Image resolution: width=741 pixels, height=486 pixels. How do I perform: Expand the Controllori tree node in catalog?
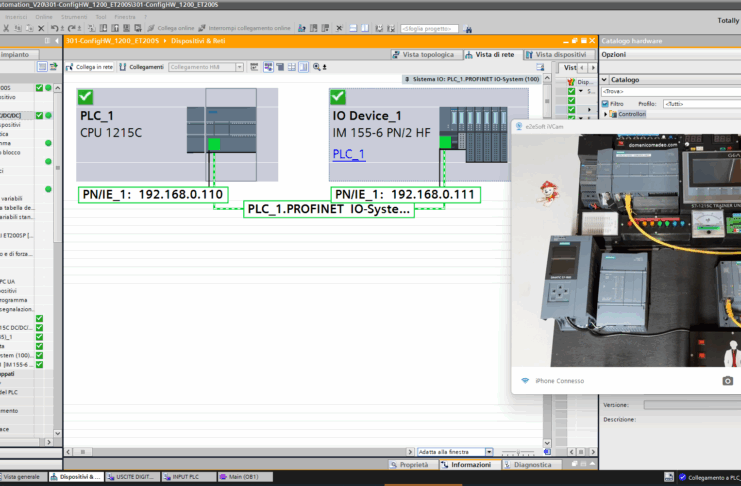click(605, 114)
